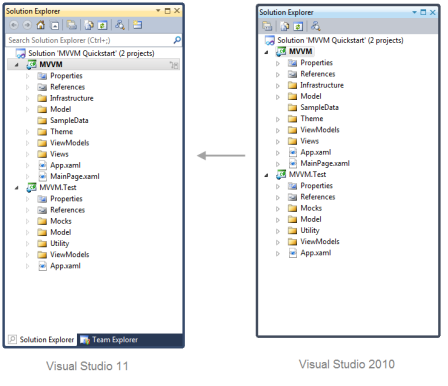Expand the Views folder in Visual Studio 2010 panel
Screen dimensions: 448x386
278,142
